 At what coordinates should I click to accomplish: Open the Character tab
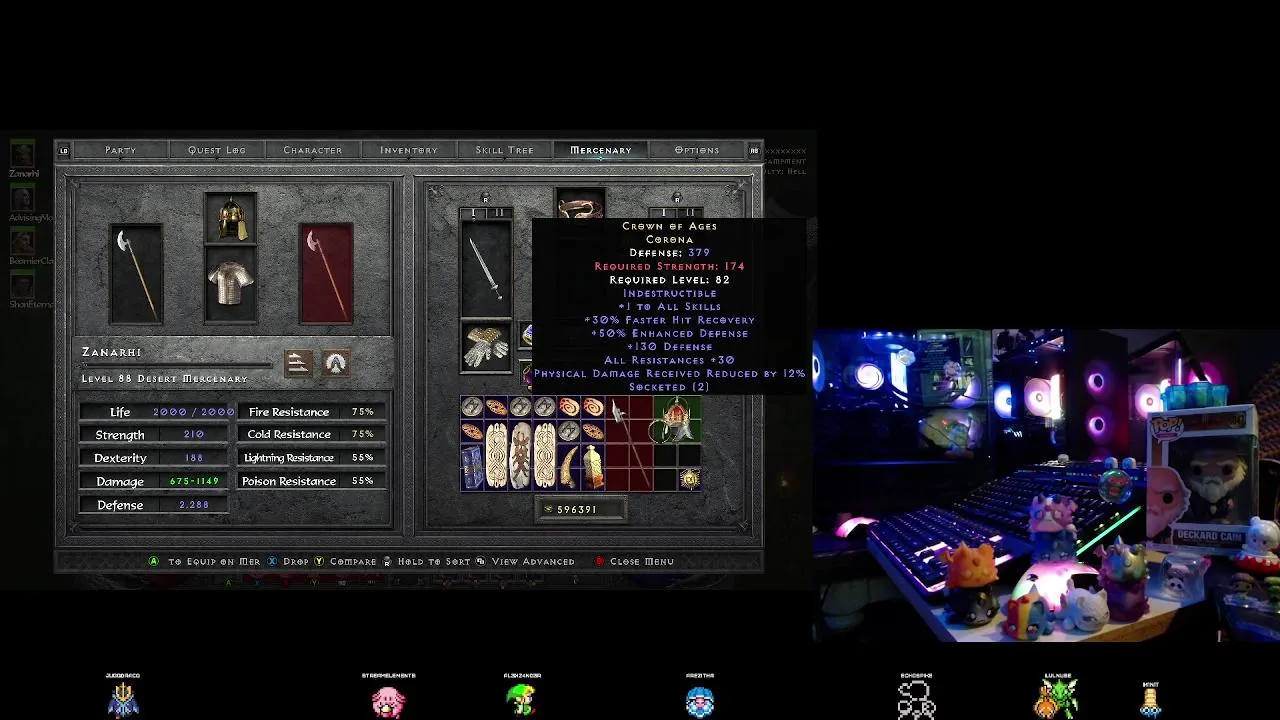[x=312, y=150]
